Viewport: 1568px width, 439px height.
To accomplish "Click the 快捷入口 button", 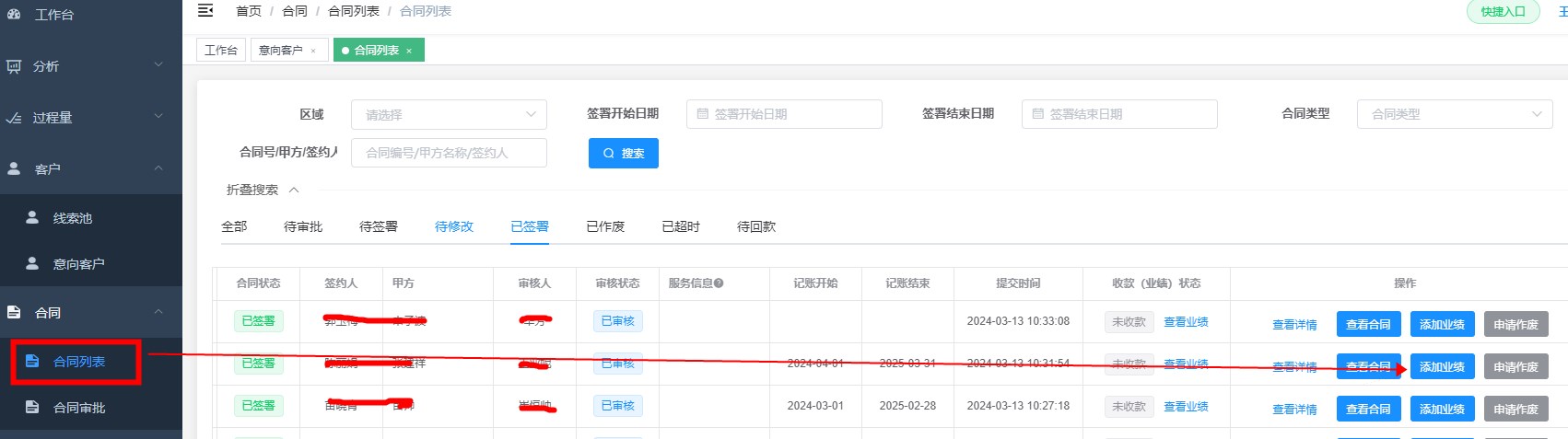I will click(x=1504, y=11).
